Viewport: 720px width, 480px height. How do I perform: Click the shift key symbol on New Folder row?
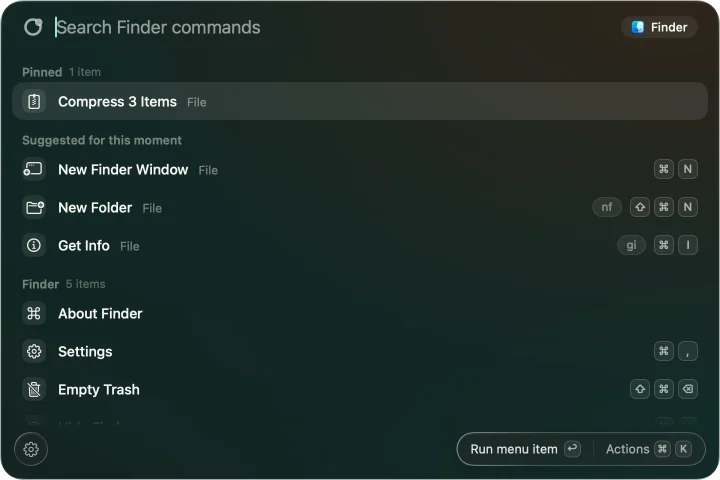640,207
